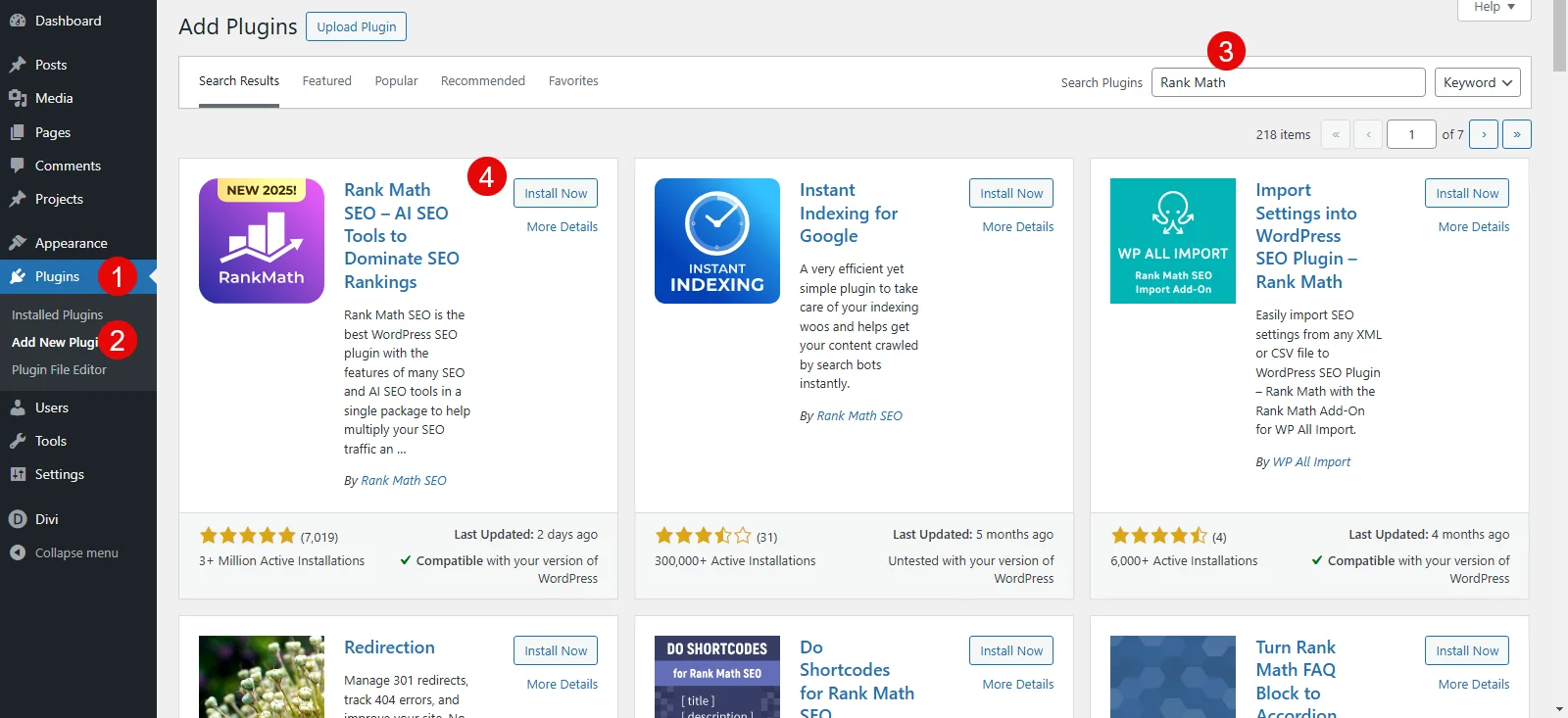Switch to Popular tab

point(396,81)
